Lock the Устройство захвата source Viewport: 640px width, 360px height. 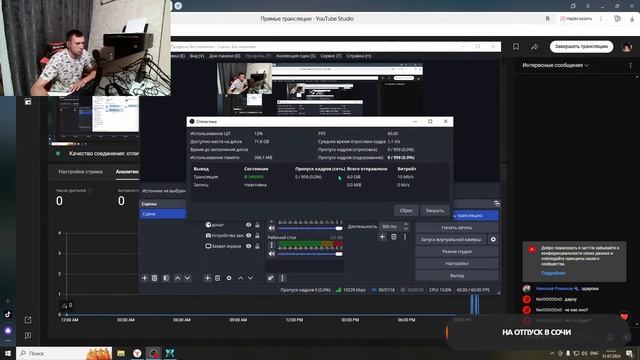257,236
